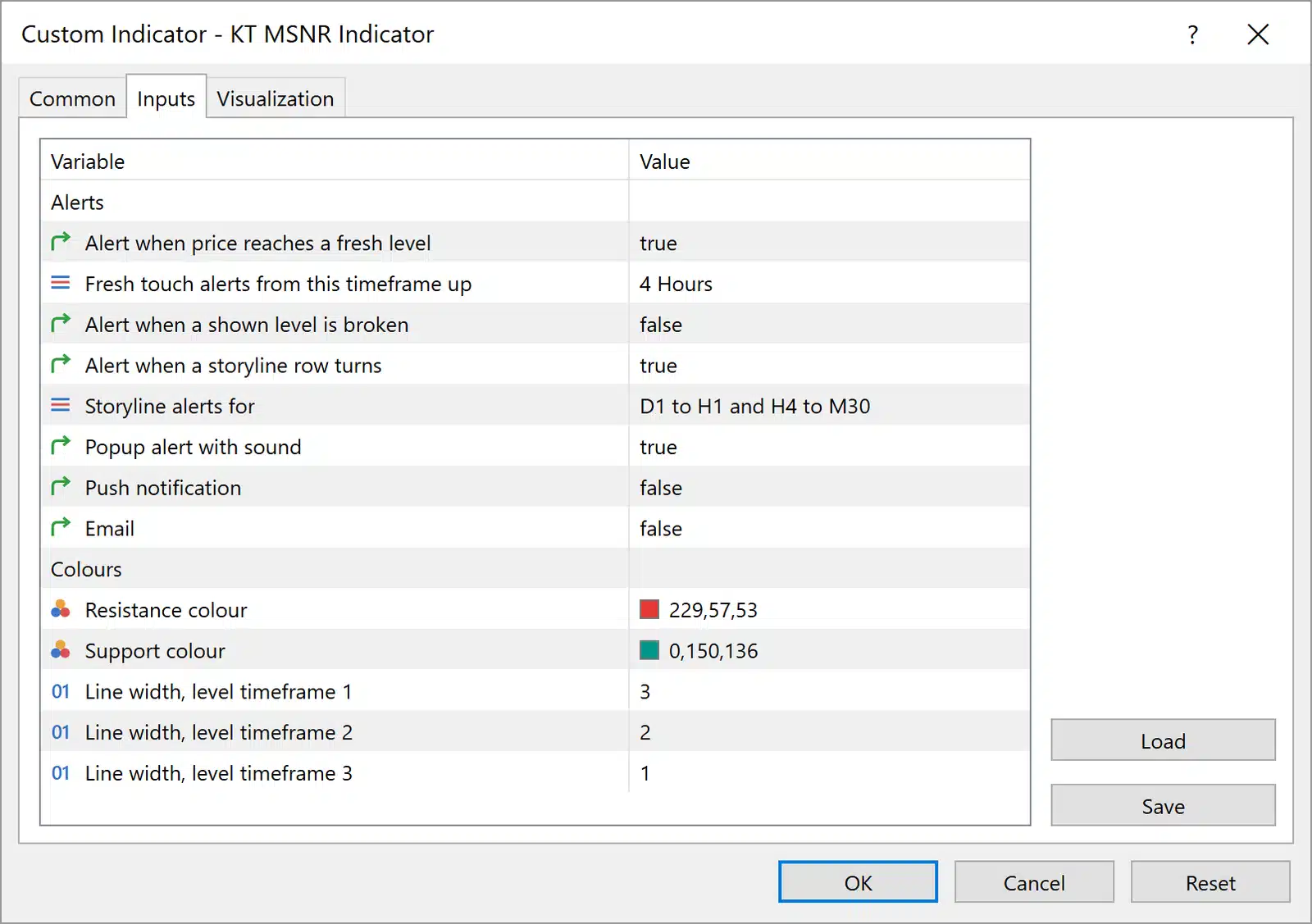Image resolution: width=1312 pixels, height=924 pixels.
Task: Edit the value 1 for timeframe 3 line width
Action: 829,773
